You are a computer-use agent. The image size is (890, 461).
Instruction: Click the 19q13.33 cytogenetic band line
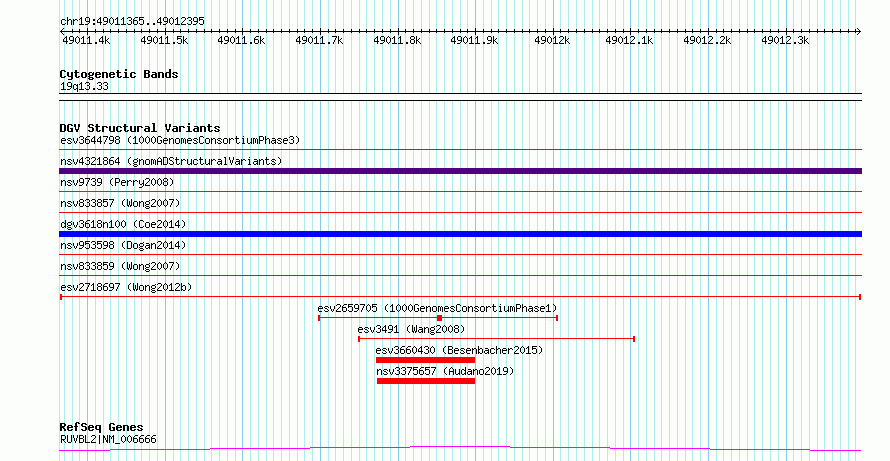click(x=460, y=97)
